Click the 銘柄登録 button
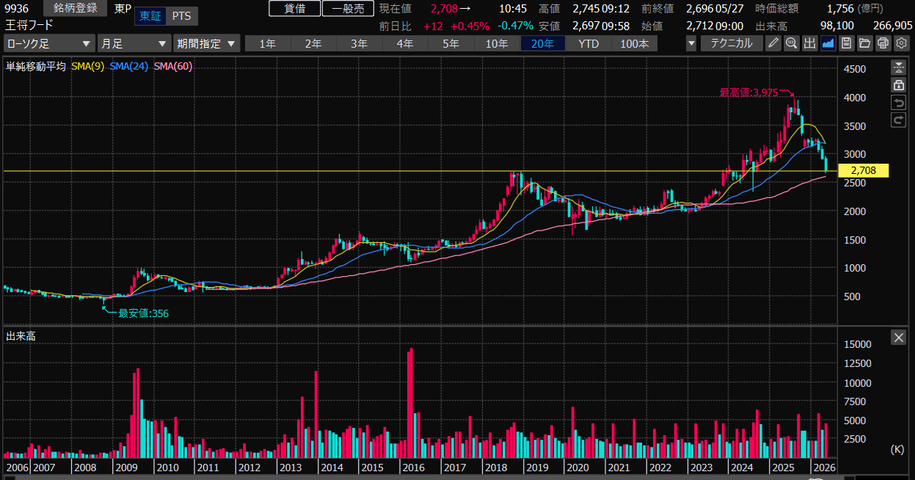Image resolution: width=915 pixels, height=480 pixels. (75, 8)
